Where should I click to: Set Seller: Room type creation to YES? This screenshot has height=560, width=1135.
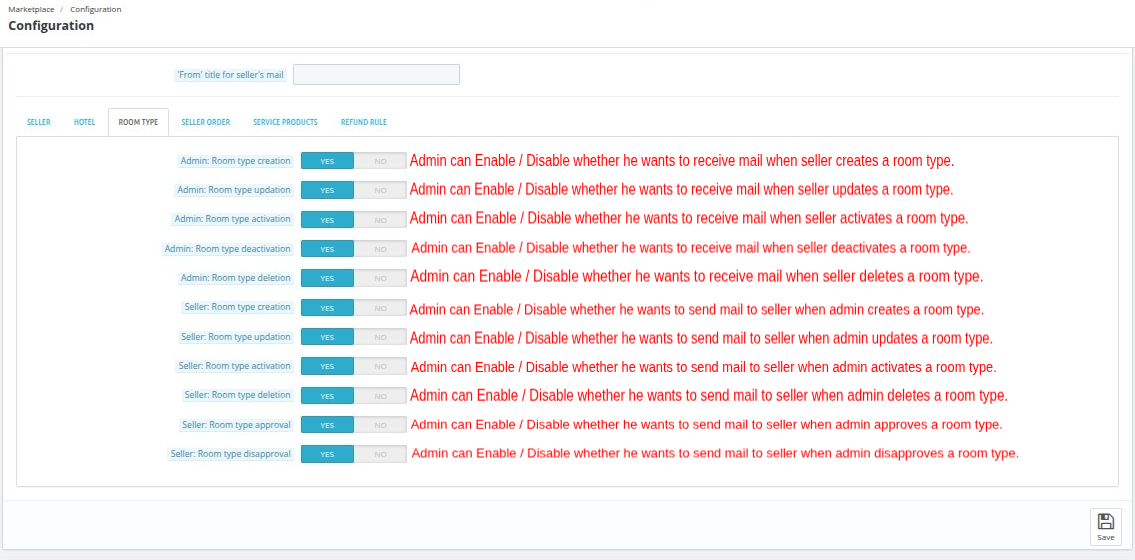[327, 307]
